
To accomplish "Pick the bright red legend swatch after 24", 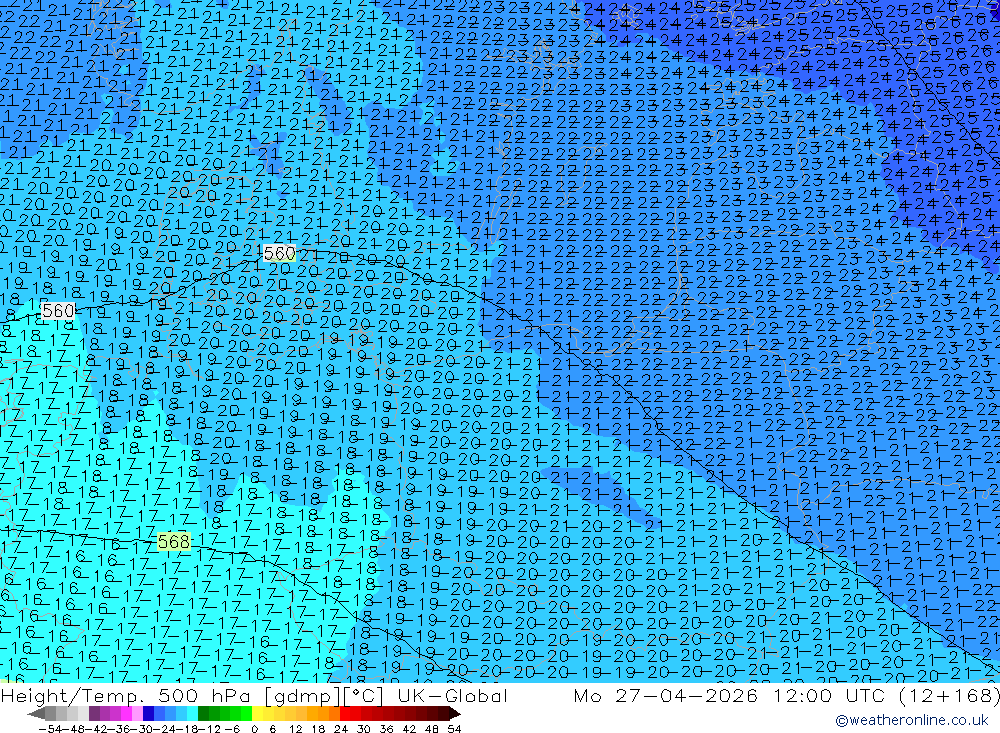I will click(345, 714).
